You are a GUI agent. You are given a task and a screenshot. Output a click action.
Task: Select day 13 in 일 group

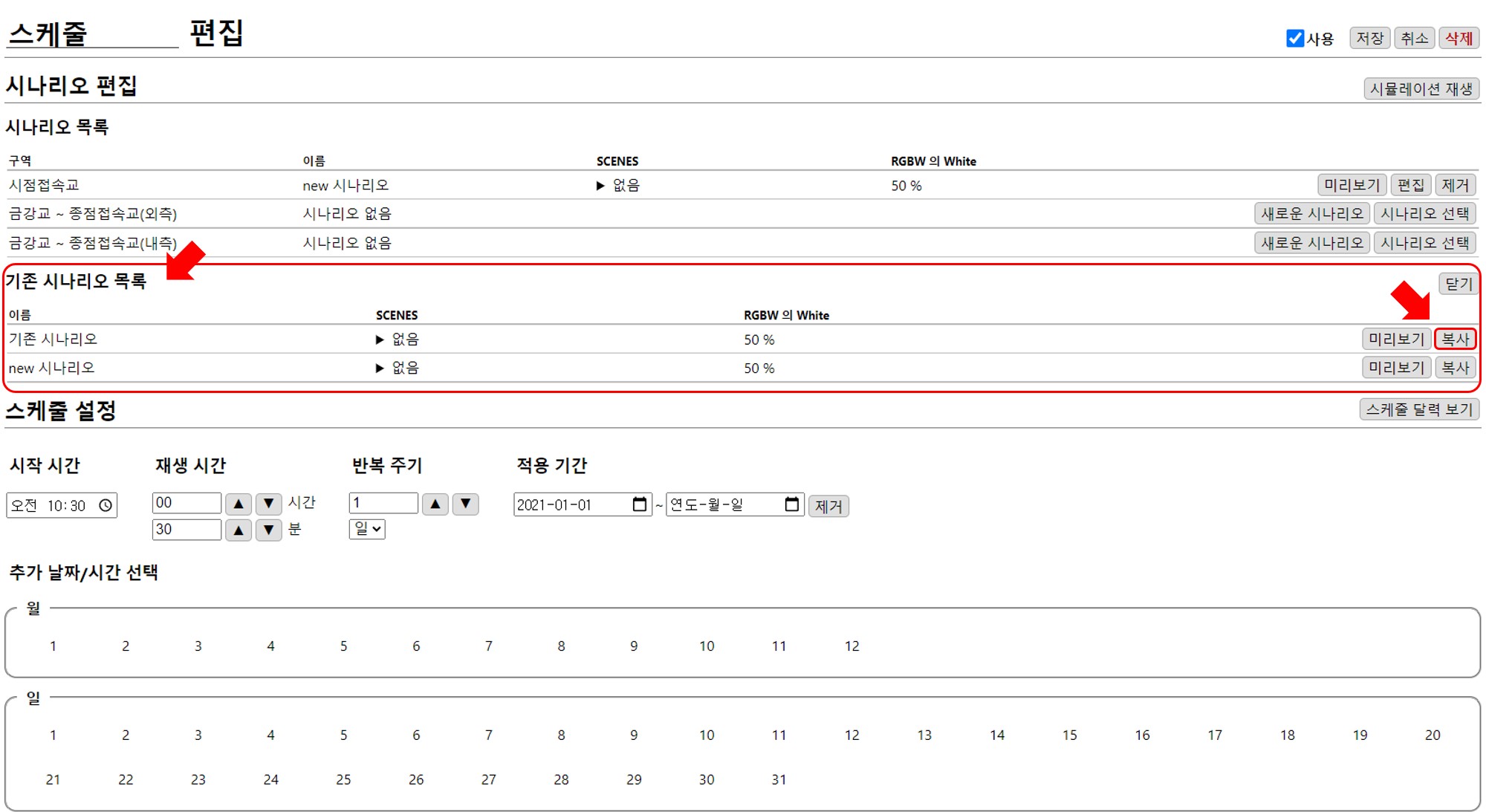(924, 735)
